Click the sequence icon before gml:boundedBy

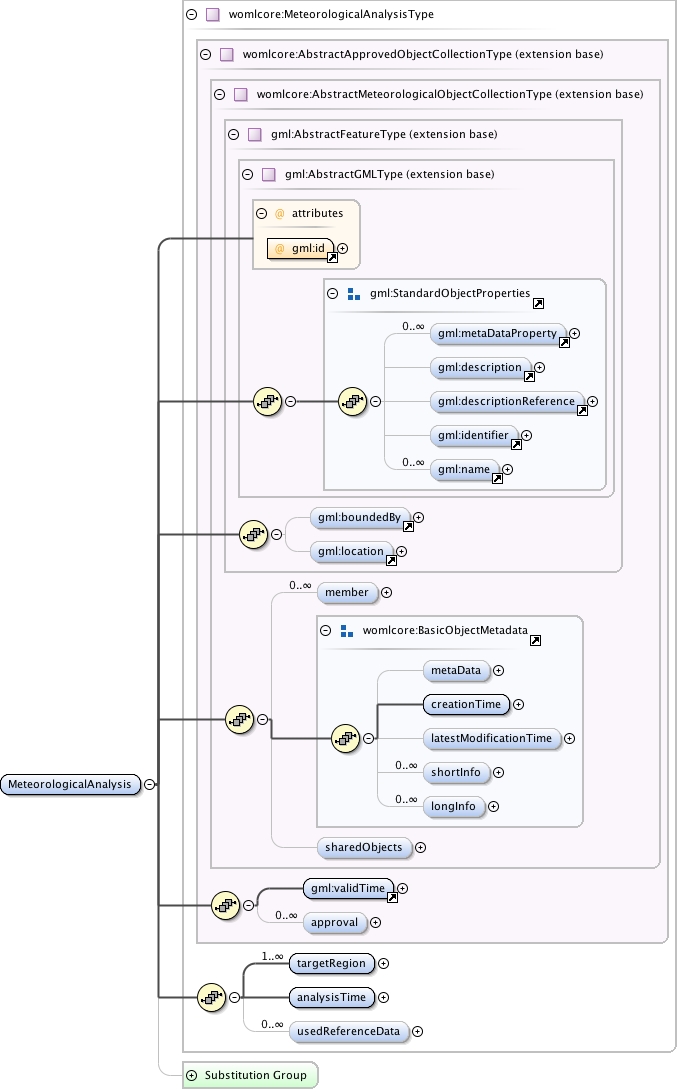[253, 535]
